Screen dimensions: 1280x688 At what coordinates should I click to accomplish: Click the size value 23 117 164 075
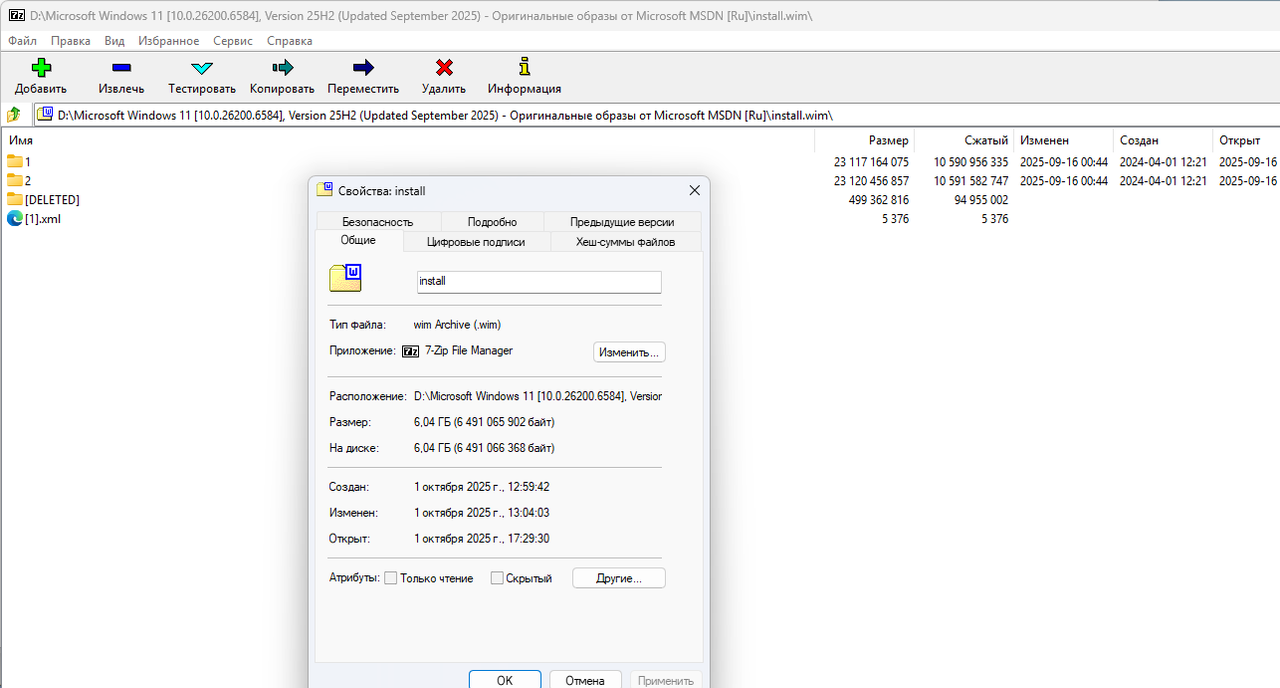click(x=871, y=161)
